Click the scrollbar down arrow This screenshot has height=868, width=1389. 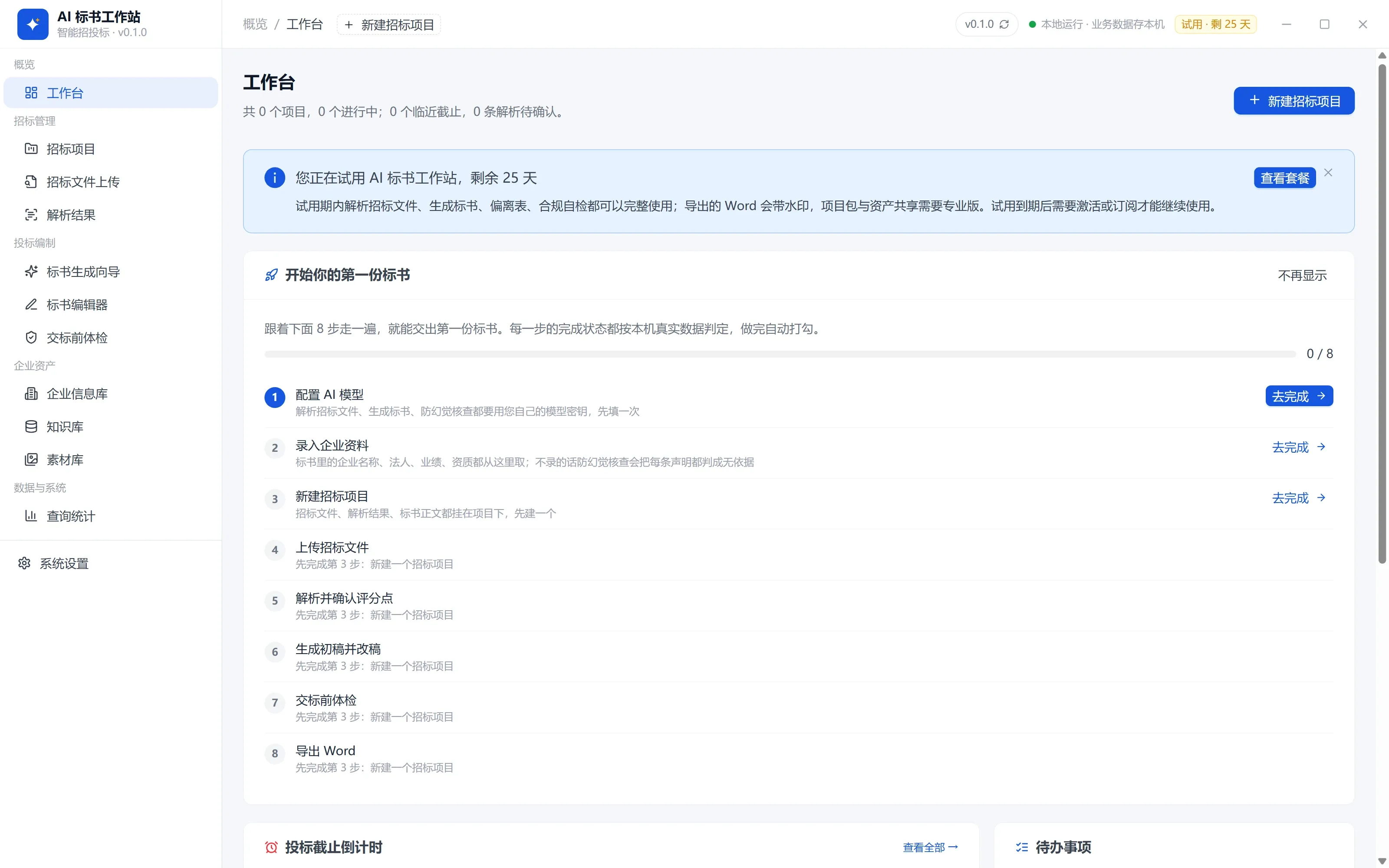pos(1382,861)
